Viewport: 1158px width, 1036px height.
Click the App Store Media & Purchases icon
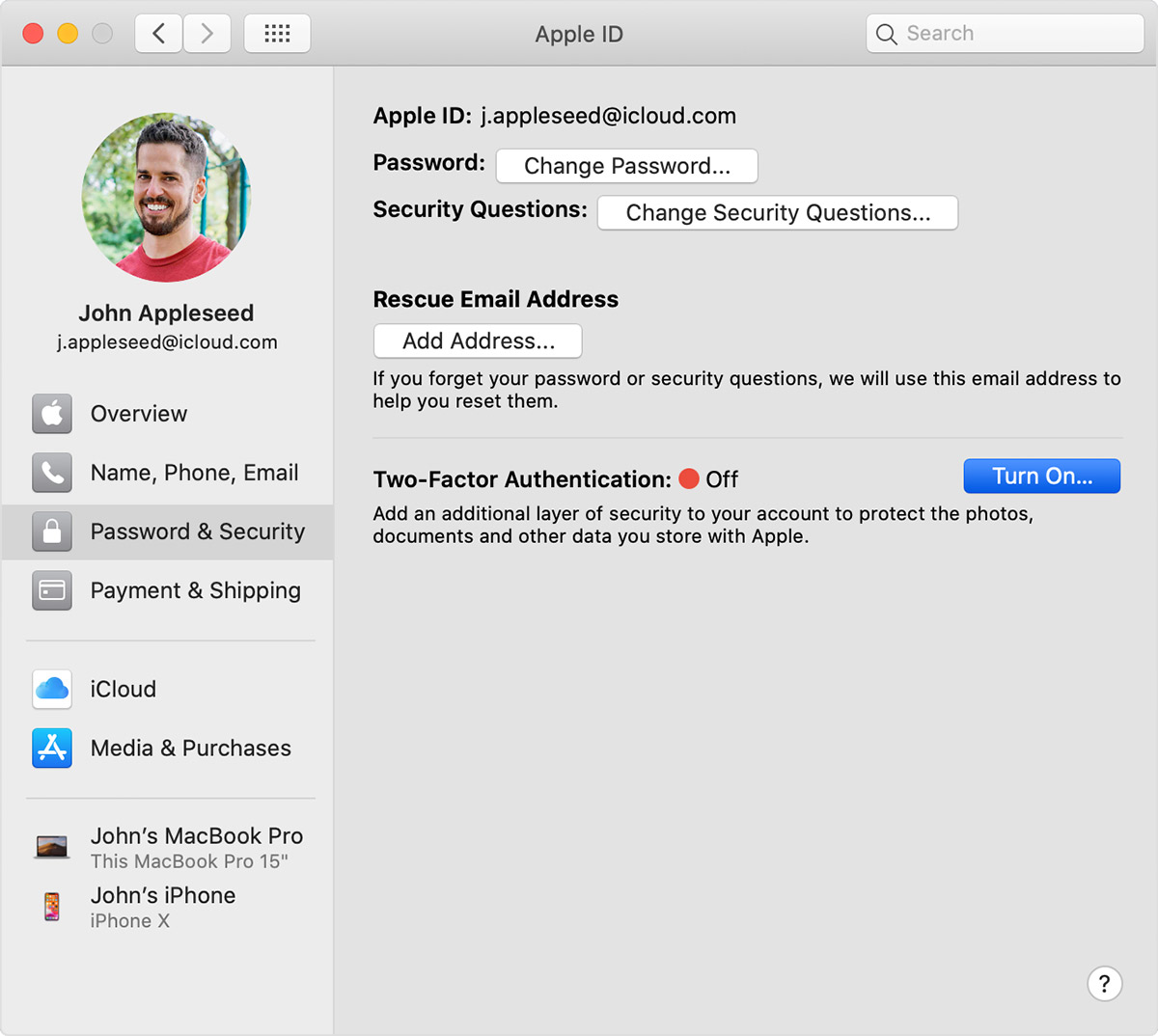pos(52,748)
